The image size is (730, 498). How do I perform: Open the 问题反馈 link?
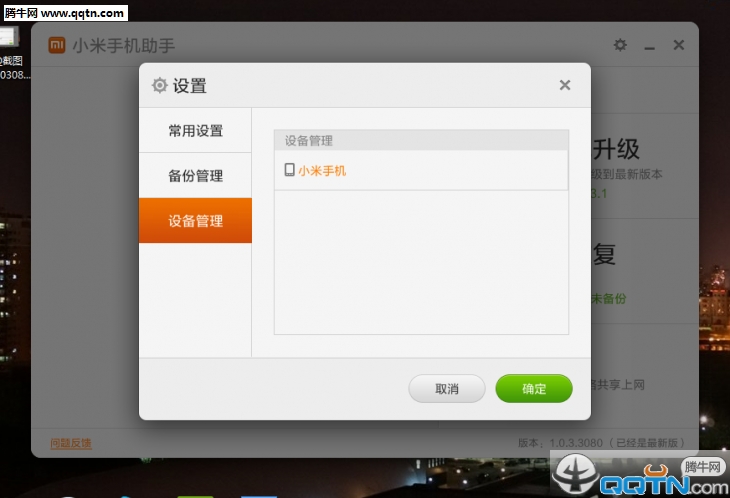[71, 443]
